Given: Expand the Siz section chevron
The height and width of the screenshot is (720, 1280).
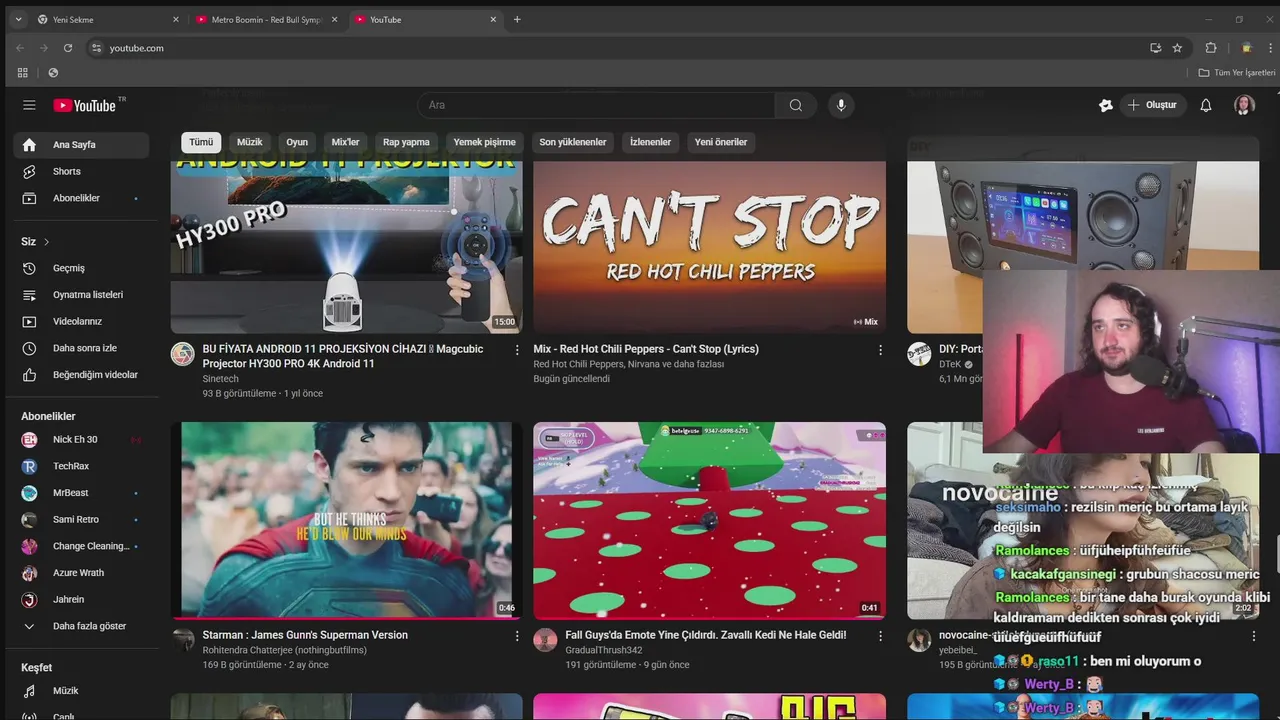Looking at the screenshot, I should pyautogui.click(x=46, y=242).
